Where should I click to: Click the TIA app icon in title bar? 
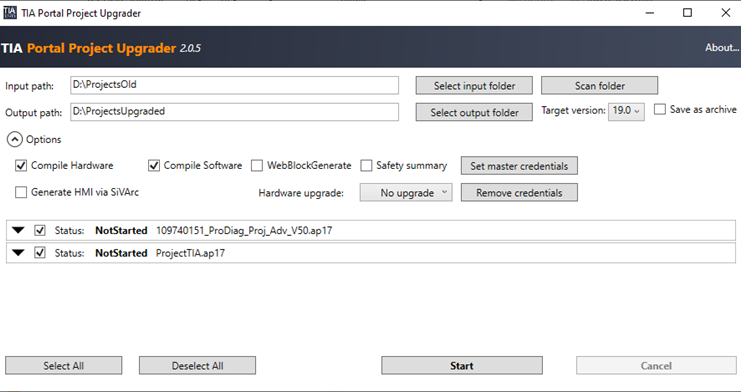9,13
